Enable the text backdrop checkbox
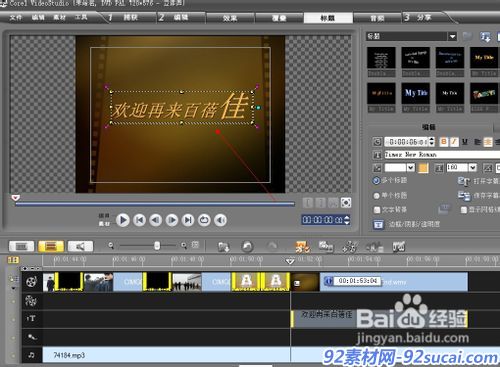Screen dimensions: 500x367 (x=377, y=210)
